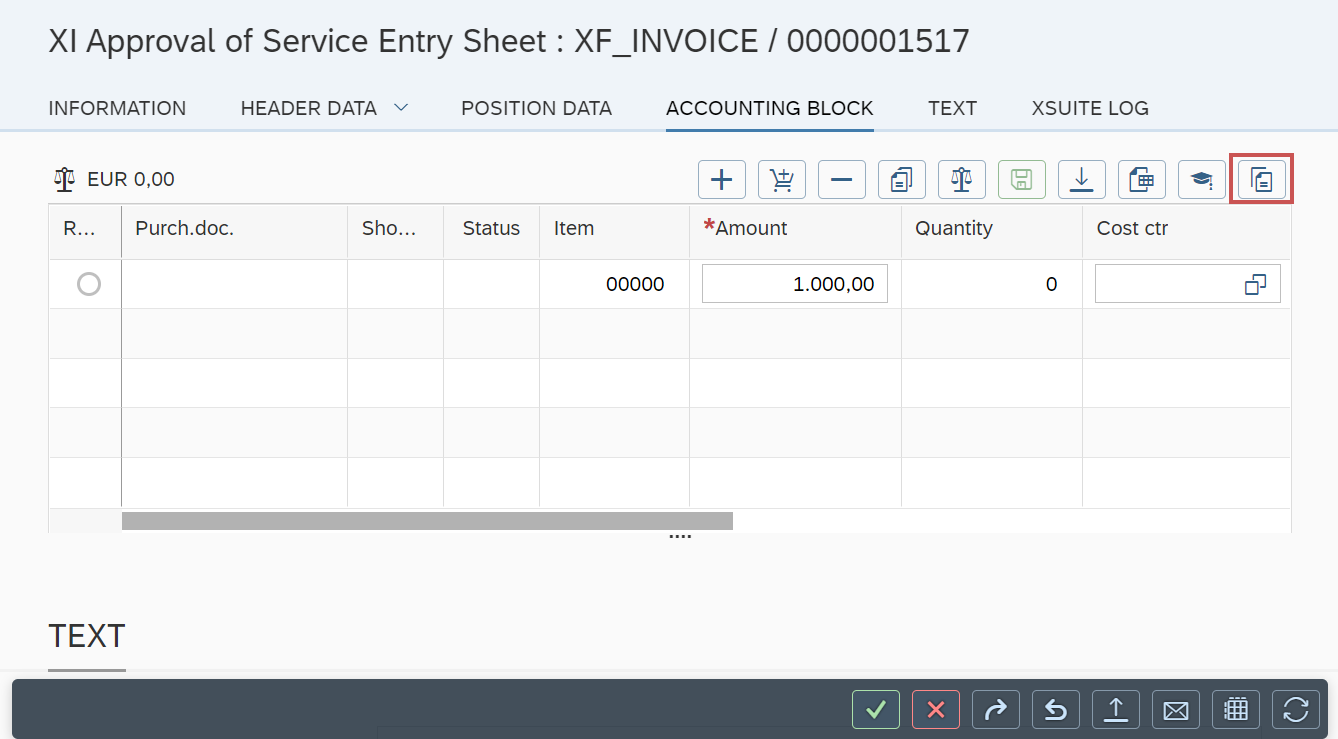1338x739 pixels.
Task: Reject using the red X button
Action: (936, 710)
